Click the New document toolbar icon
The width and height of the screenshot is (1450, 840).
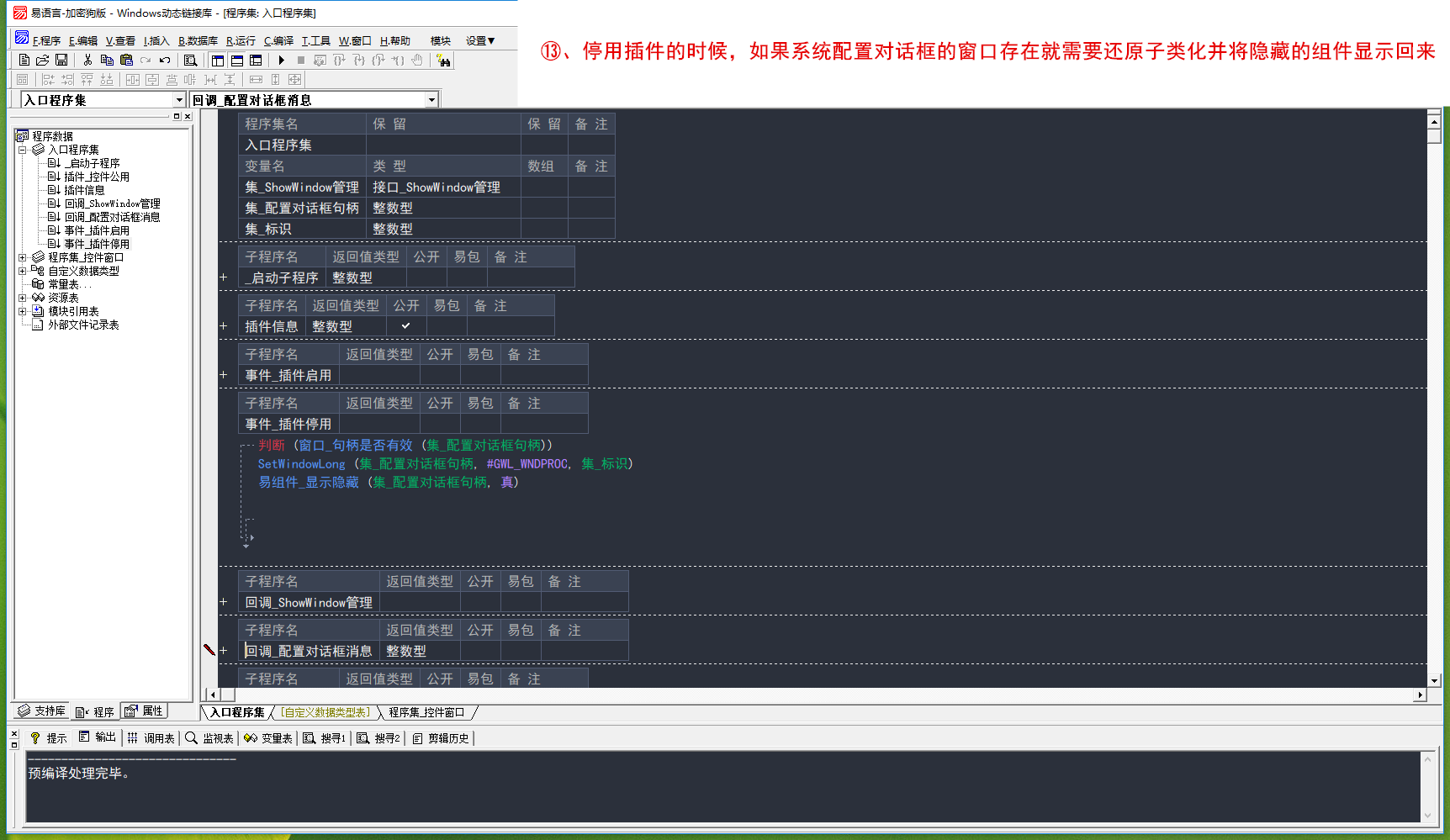point(24,61)
